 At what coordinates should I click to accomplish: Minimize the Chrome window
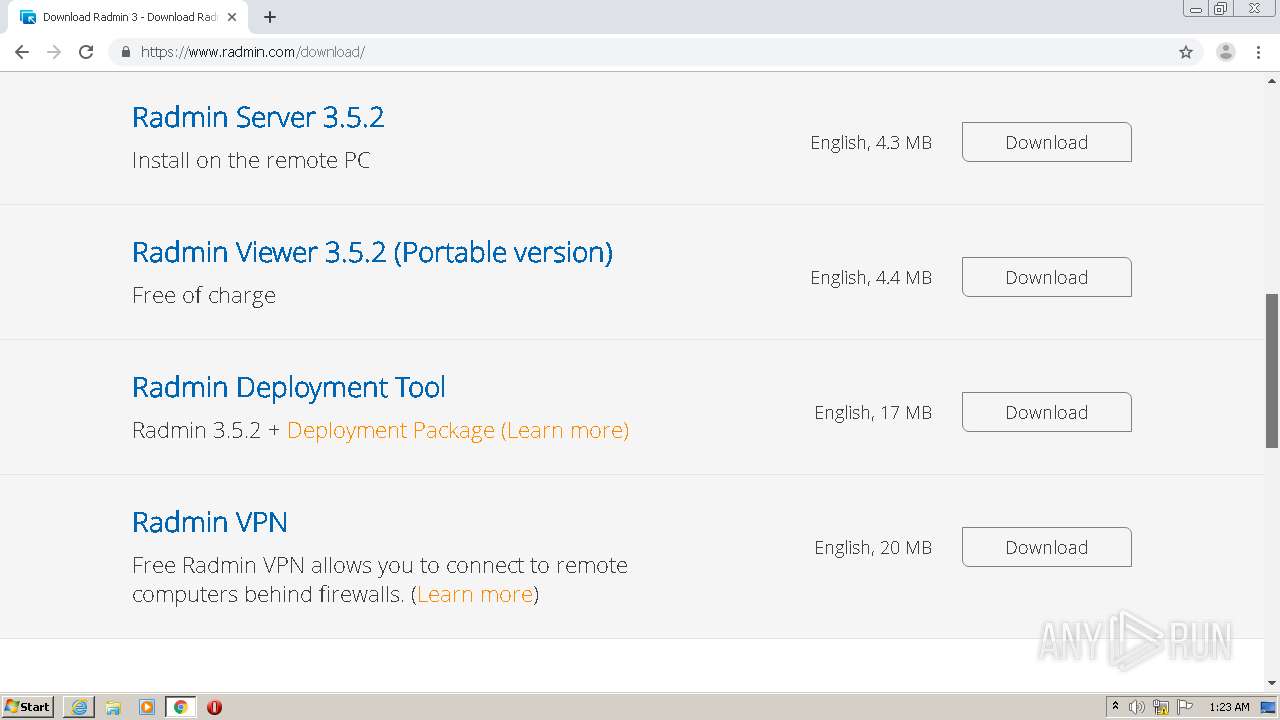point(1196,9)
